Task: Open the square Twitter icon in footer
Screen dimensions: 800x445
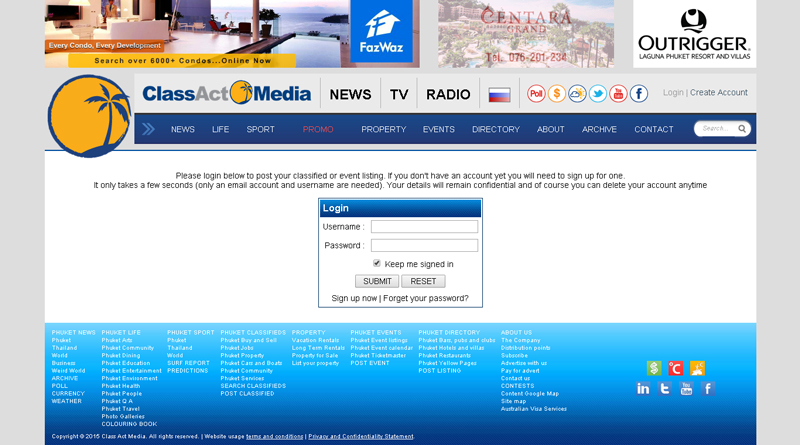Action: coord(664,389)
